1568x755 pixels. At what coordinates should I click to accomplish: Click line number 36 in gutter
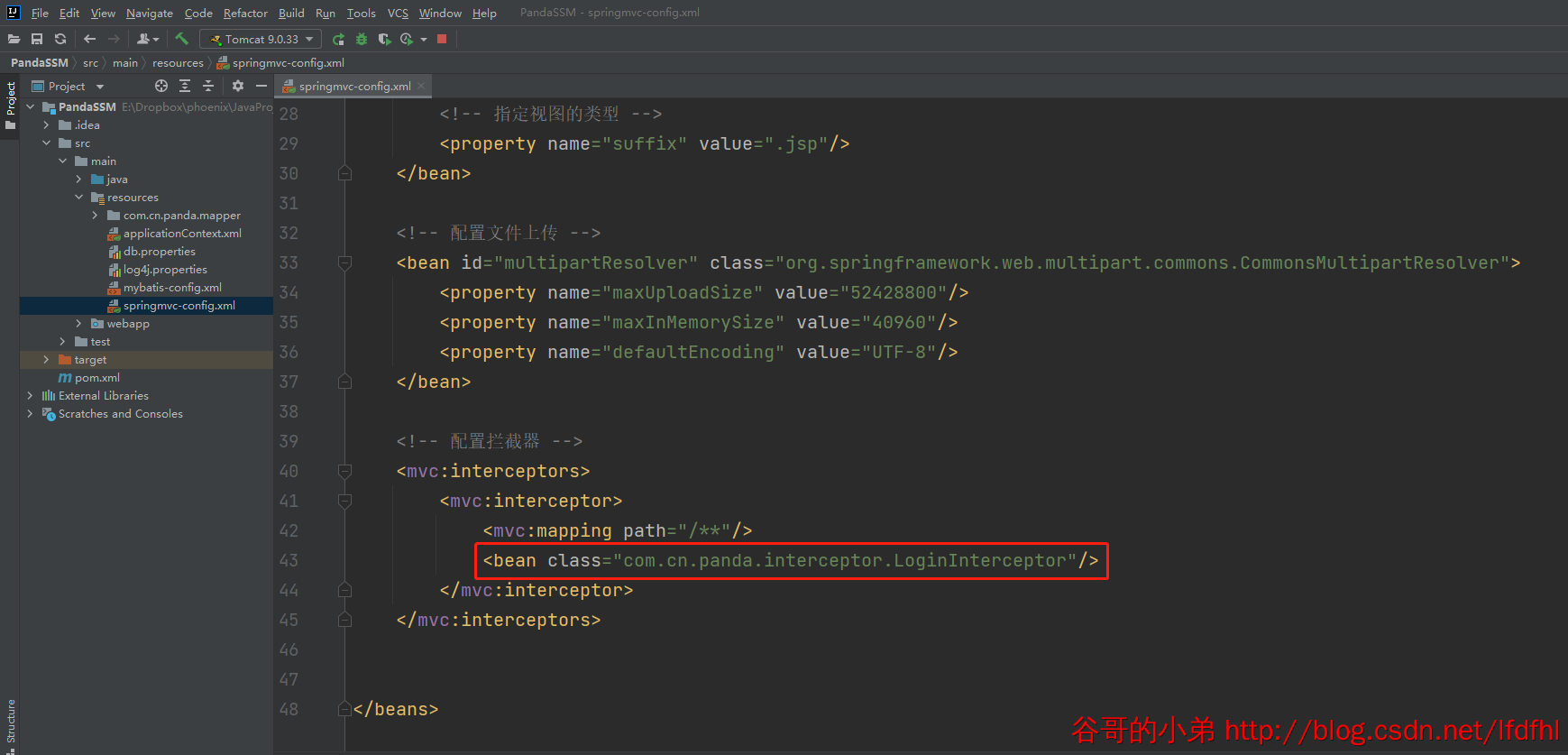click(289, 353)
